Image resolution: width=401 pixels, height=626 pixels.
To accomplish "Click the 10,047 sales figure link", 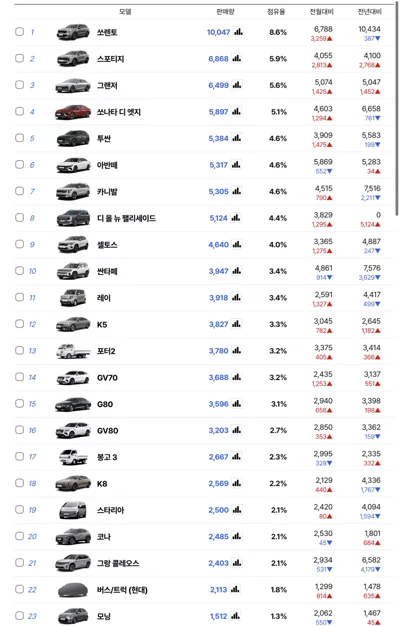I will point(218,32).
